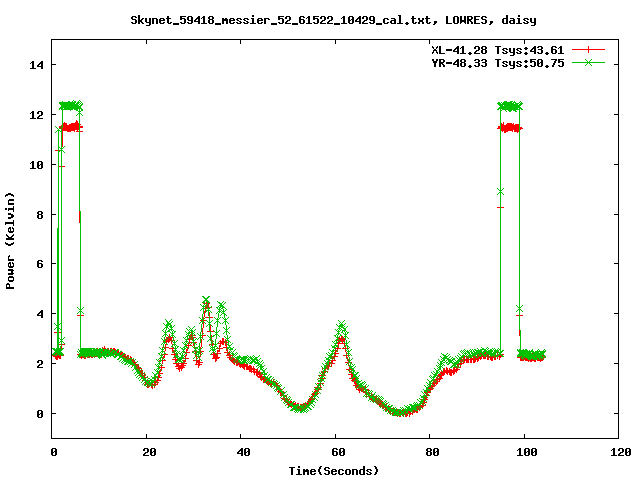640x480 pixels.
Task: Click the red XL legend line sample
Action: (x=588, y=50)
